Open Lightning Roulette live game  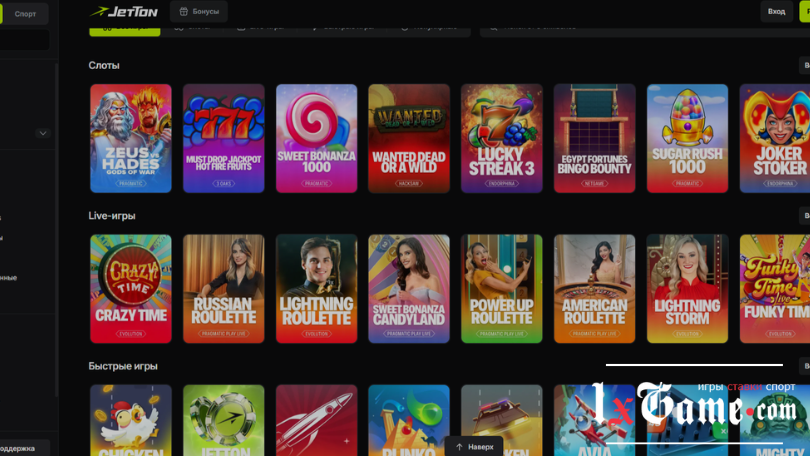point(316,289)
